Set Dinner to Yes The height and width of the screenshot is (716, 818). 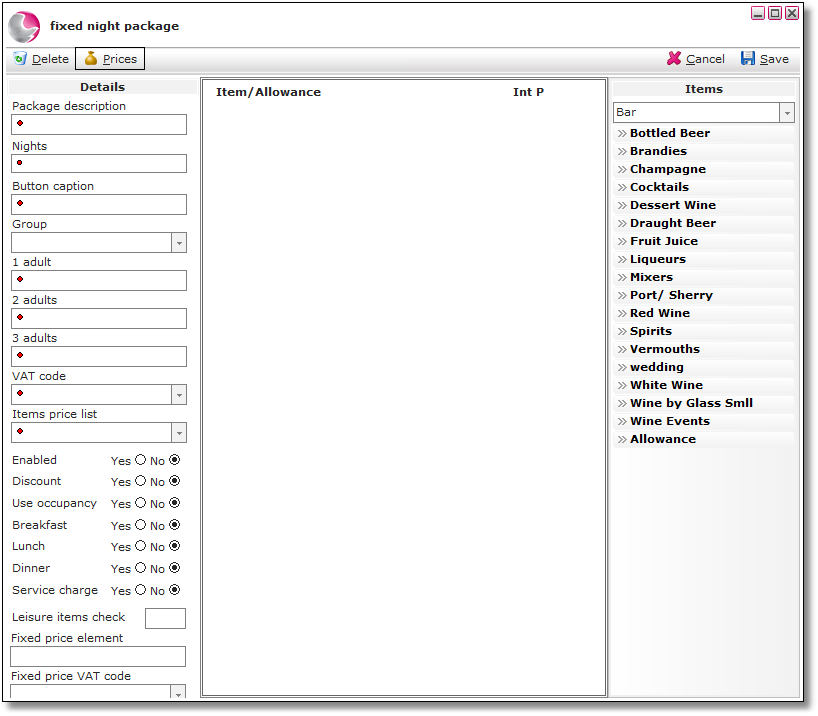click(140, 568)
